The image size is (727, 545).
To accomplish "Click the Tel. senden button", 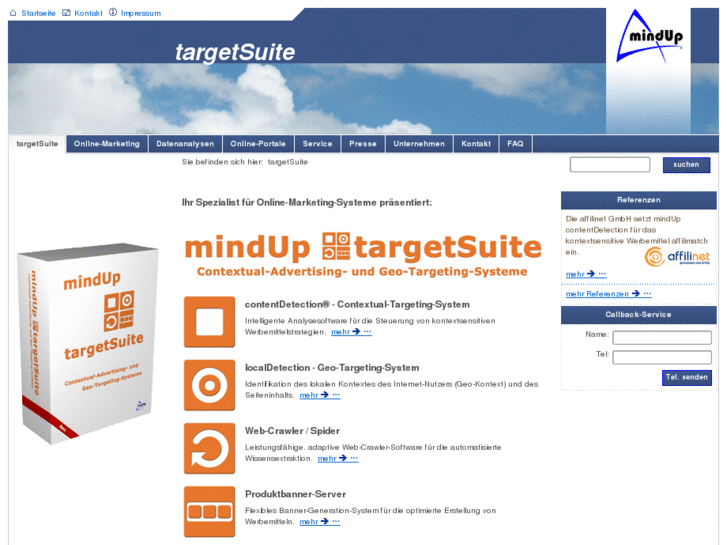I will [687, 378].
